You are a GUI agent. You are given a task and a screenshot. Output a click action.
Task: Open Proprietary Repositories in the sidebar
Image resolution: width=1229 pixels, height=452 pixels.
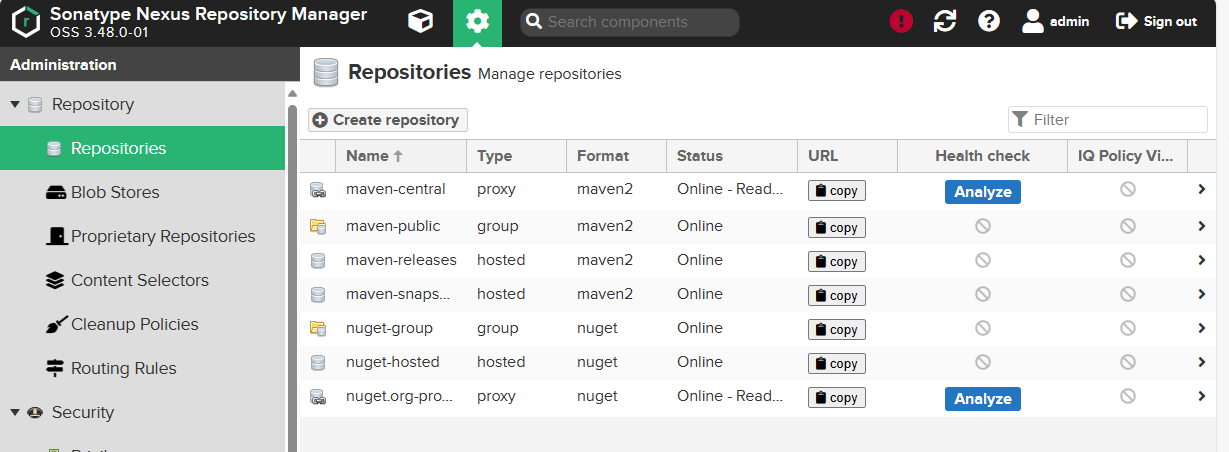tap(142, 236)
